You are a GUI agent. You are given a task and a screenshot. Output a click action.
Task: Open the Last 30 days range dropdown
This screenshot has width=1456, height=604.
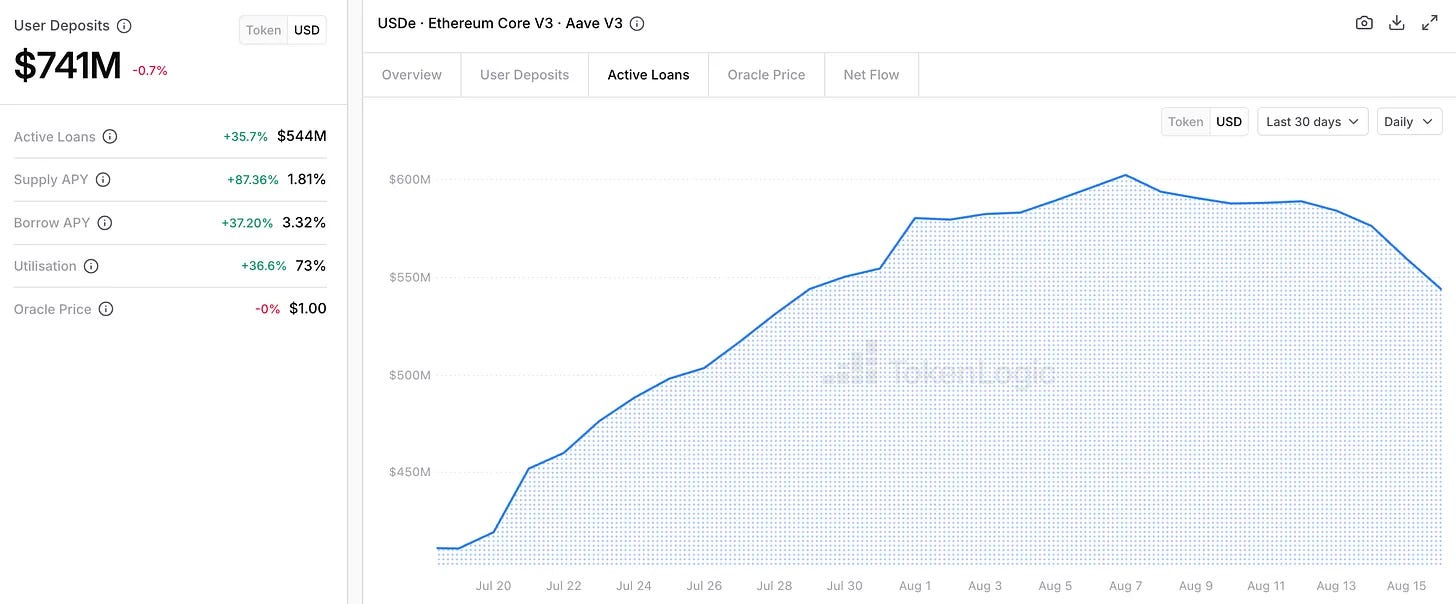1312,122
